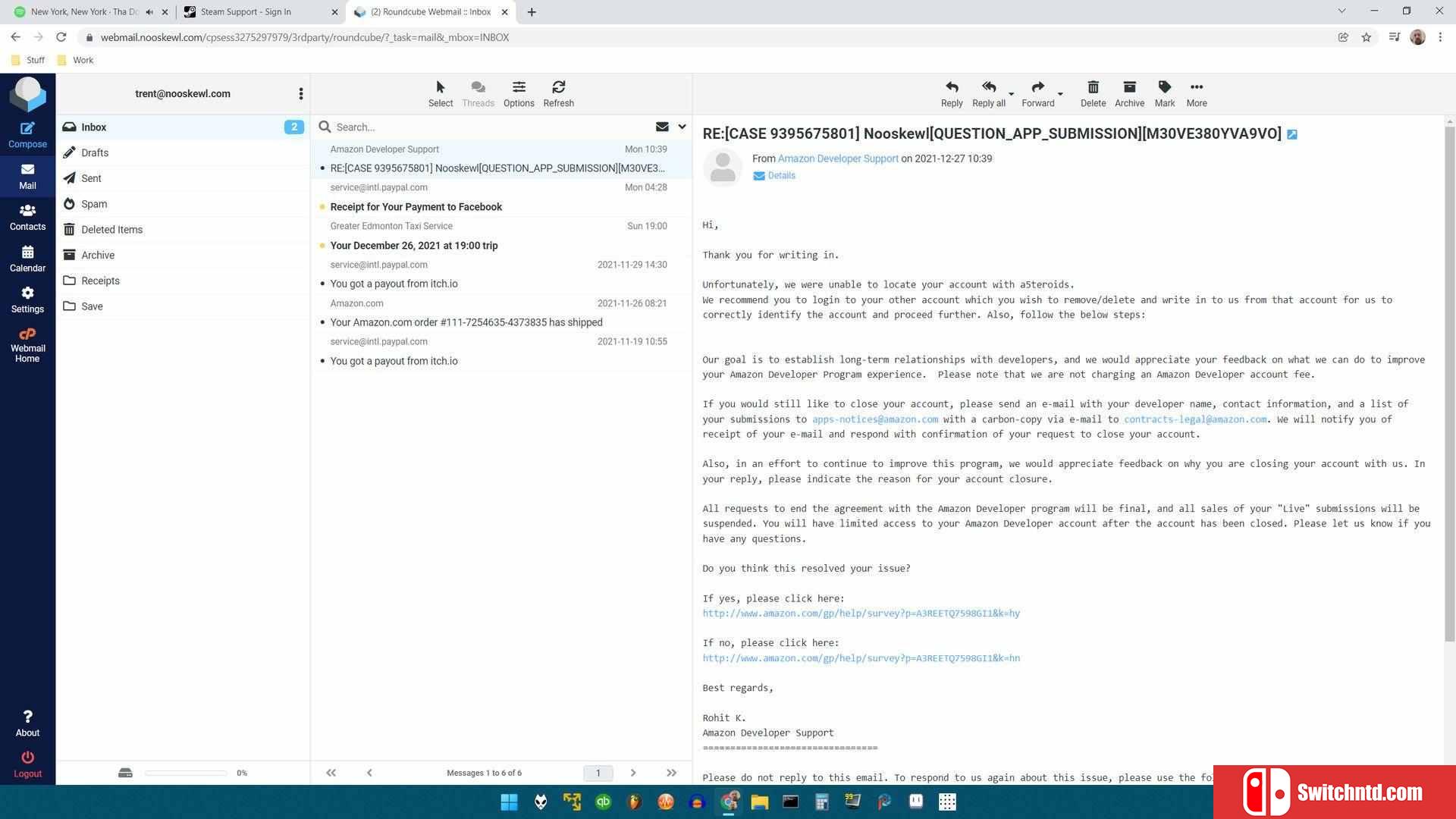Viewport: 1456px width, 819px height.
Task: Expand Forward dropdown arrow
Action: point(1060,95)
